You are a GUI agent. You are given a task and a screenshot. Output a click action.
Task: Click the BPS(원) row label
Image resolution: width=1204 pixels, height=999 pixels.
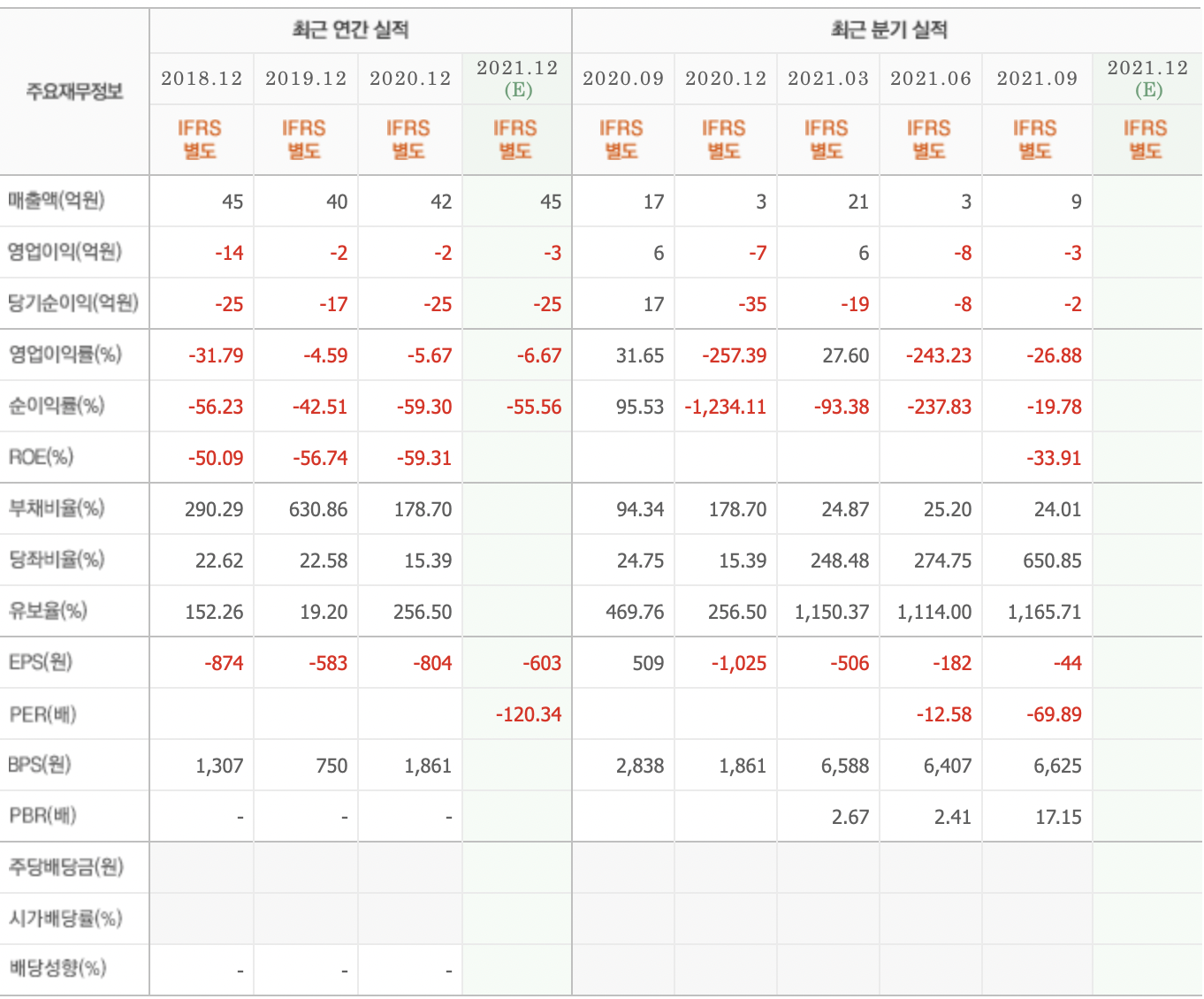40,765
